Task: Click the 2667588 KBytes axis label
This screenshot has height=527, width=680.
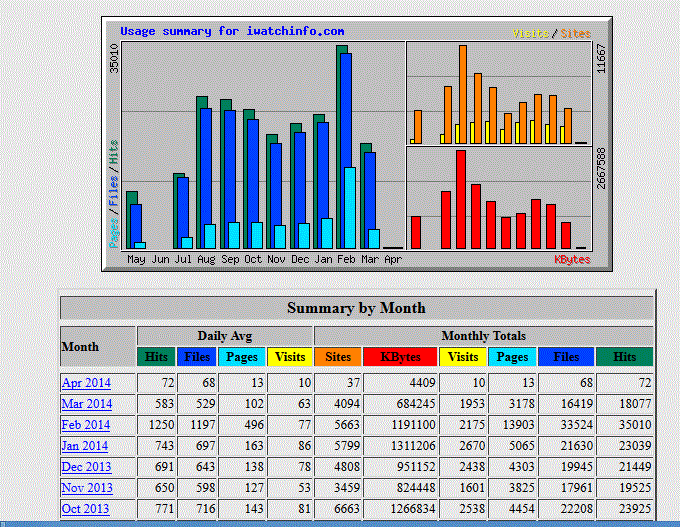Action: point(601,169)
